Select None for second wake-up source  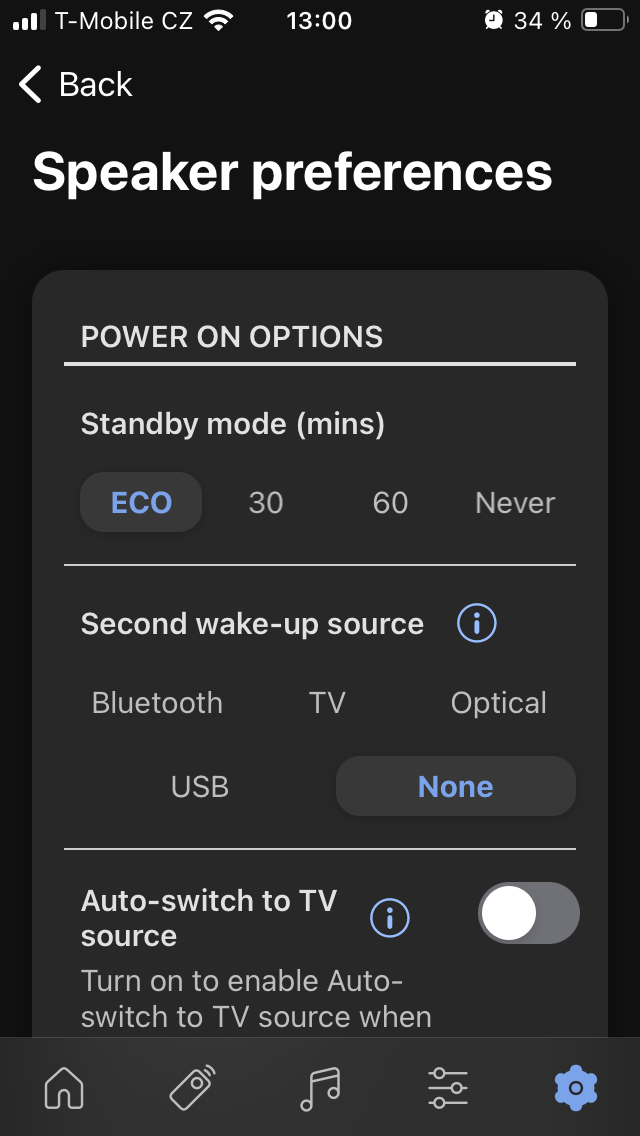(455, 787)
